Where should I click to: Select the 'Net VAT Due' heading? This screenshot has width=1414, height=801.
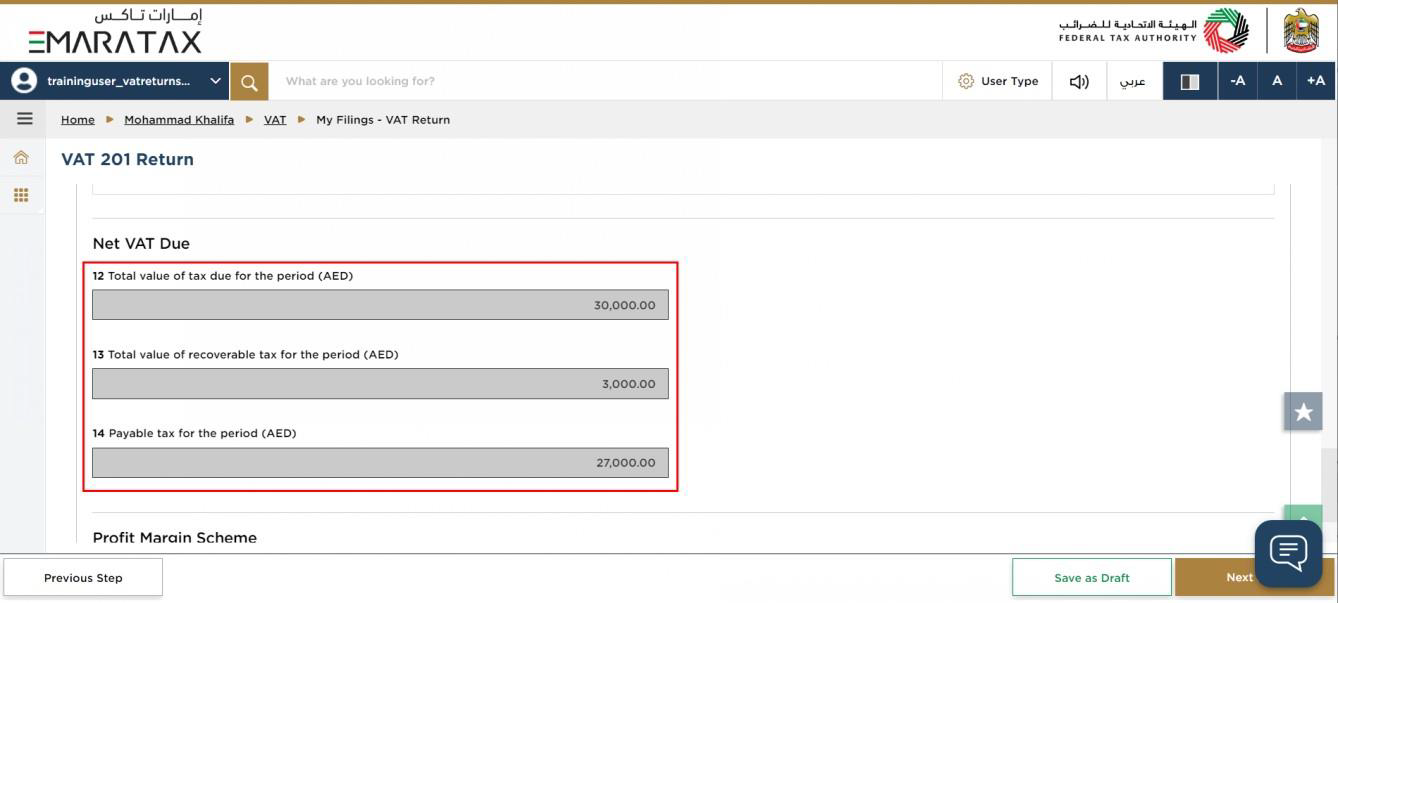[x=141, y=243]
